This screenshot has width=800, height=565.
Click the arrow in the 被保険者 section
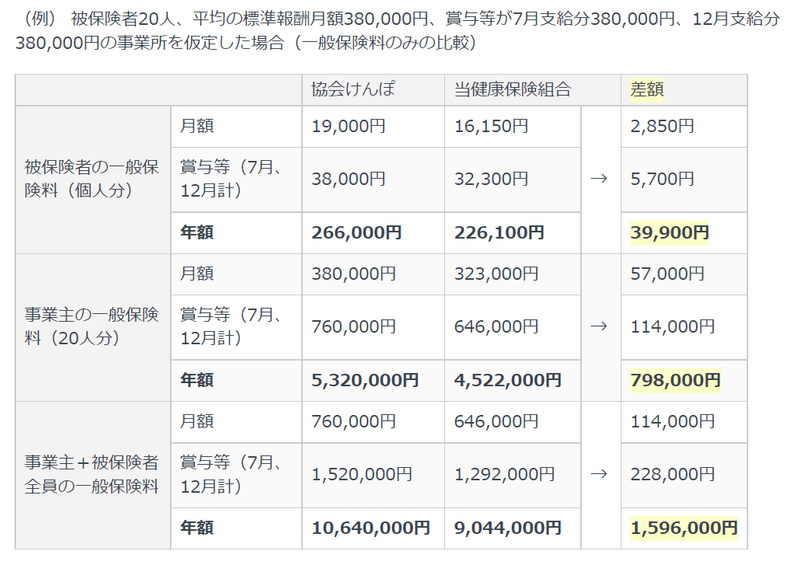(599, 179)
